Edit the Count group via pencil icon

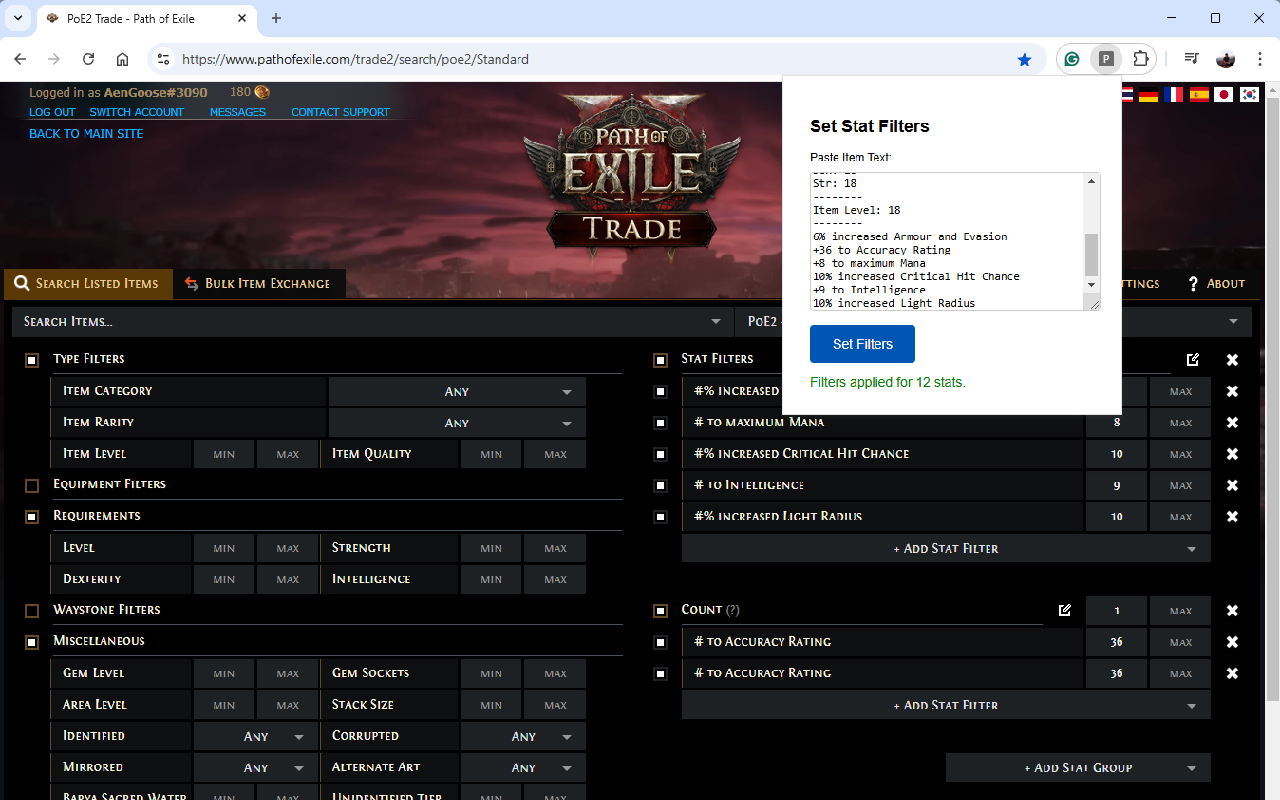1064,610
